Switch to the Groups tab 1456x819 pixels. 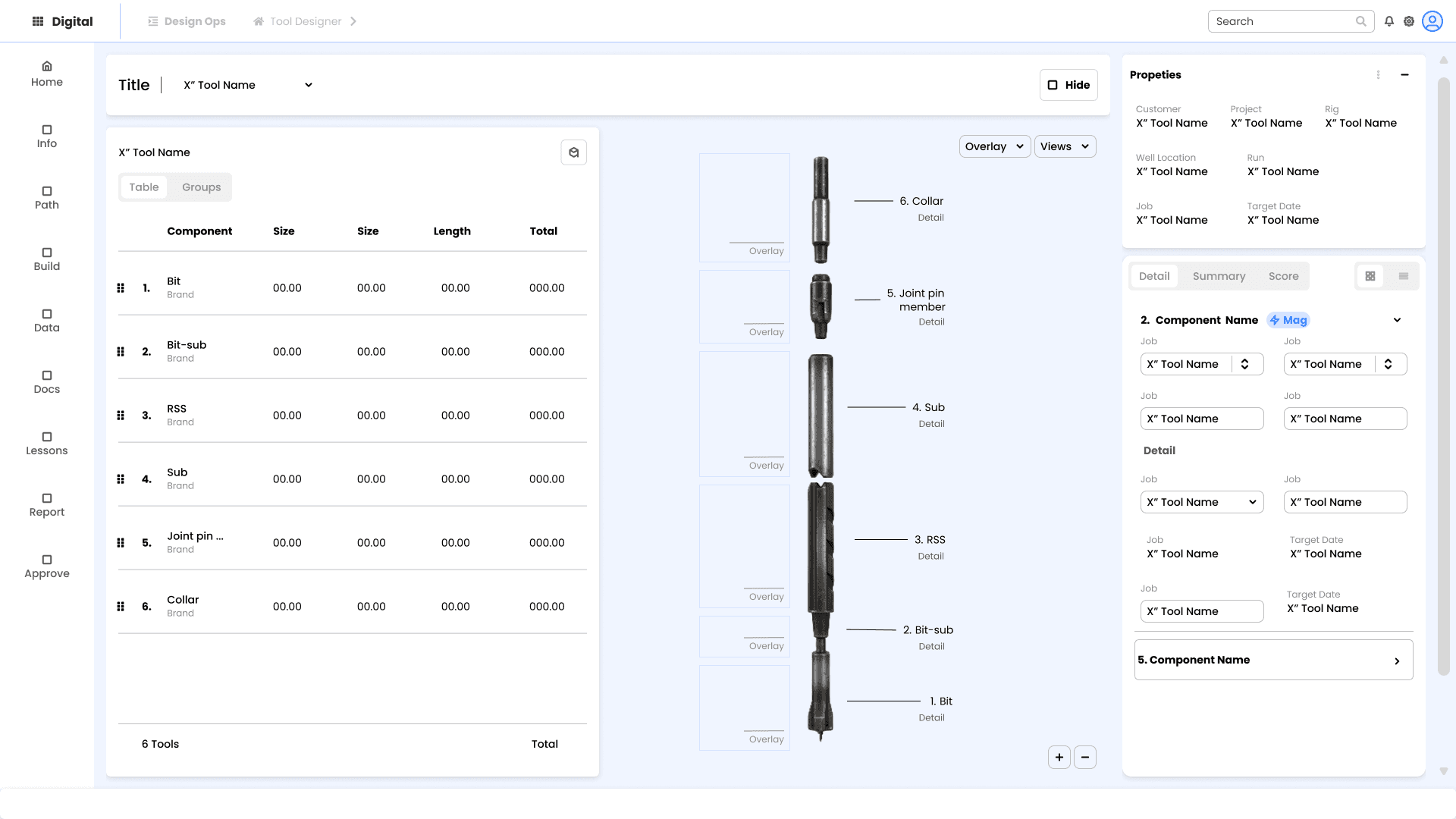tap(201, 187)
